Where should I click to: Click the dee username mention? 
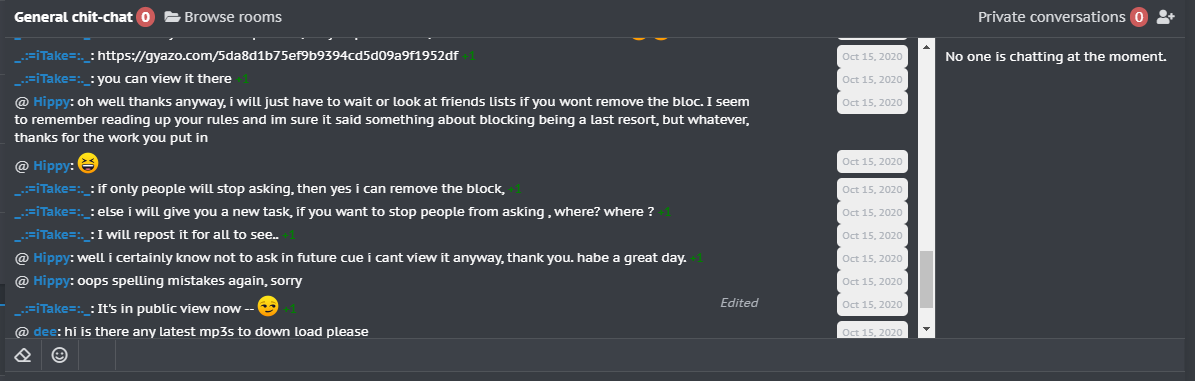pyautogui.click(x=45, y=331)
